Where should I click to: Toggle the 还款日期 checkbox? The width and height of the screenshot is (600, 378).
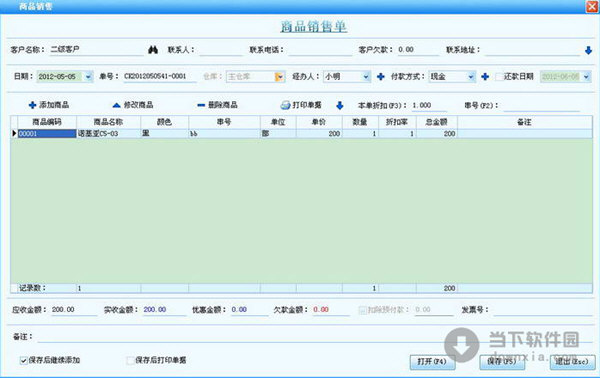(x=499, y=77)
